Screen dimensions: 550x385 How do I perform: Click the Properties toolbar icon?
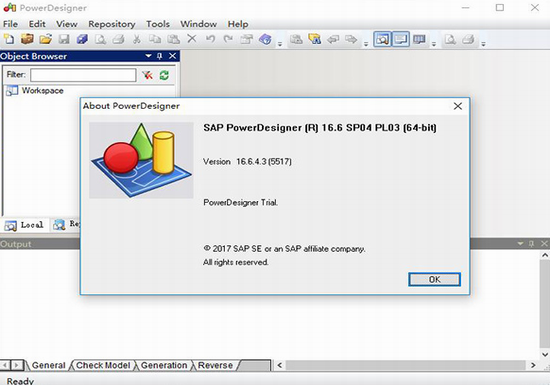[247, 39]
